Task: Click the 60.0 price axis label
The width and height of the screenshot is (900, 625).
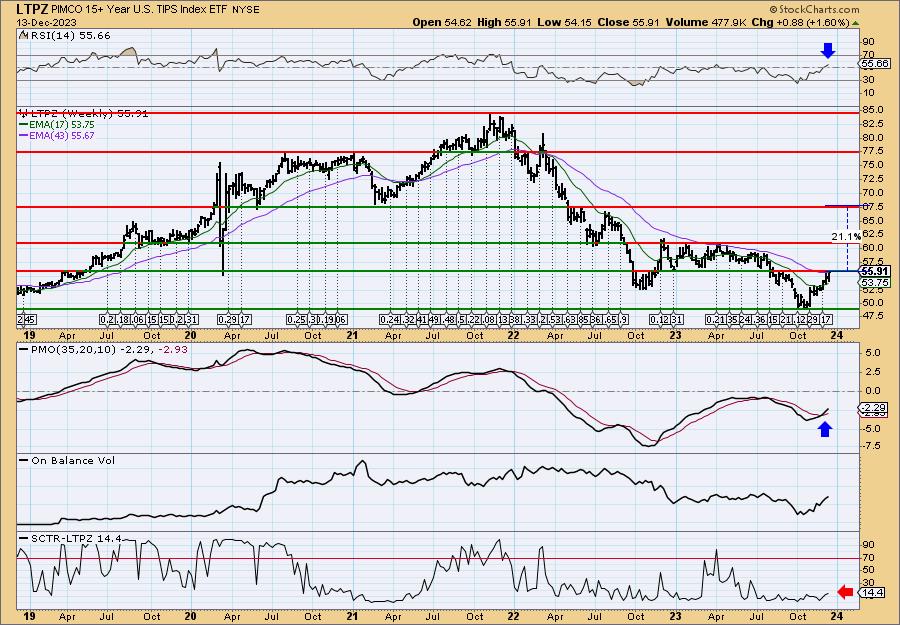Action: (x=874, y=248)
